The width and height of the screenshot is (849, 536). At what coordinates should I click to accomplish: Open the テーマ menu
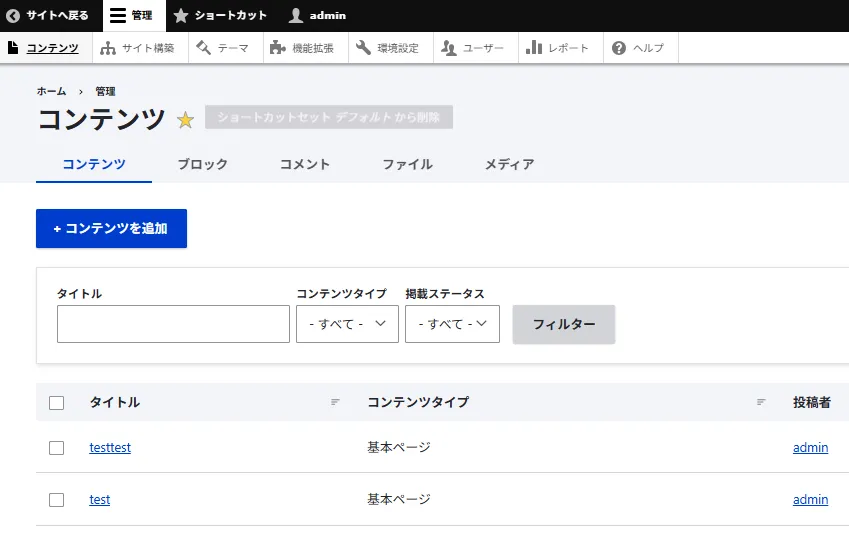[222, 48]
